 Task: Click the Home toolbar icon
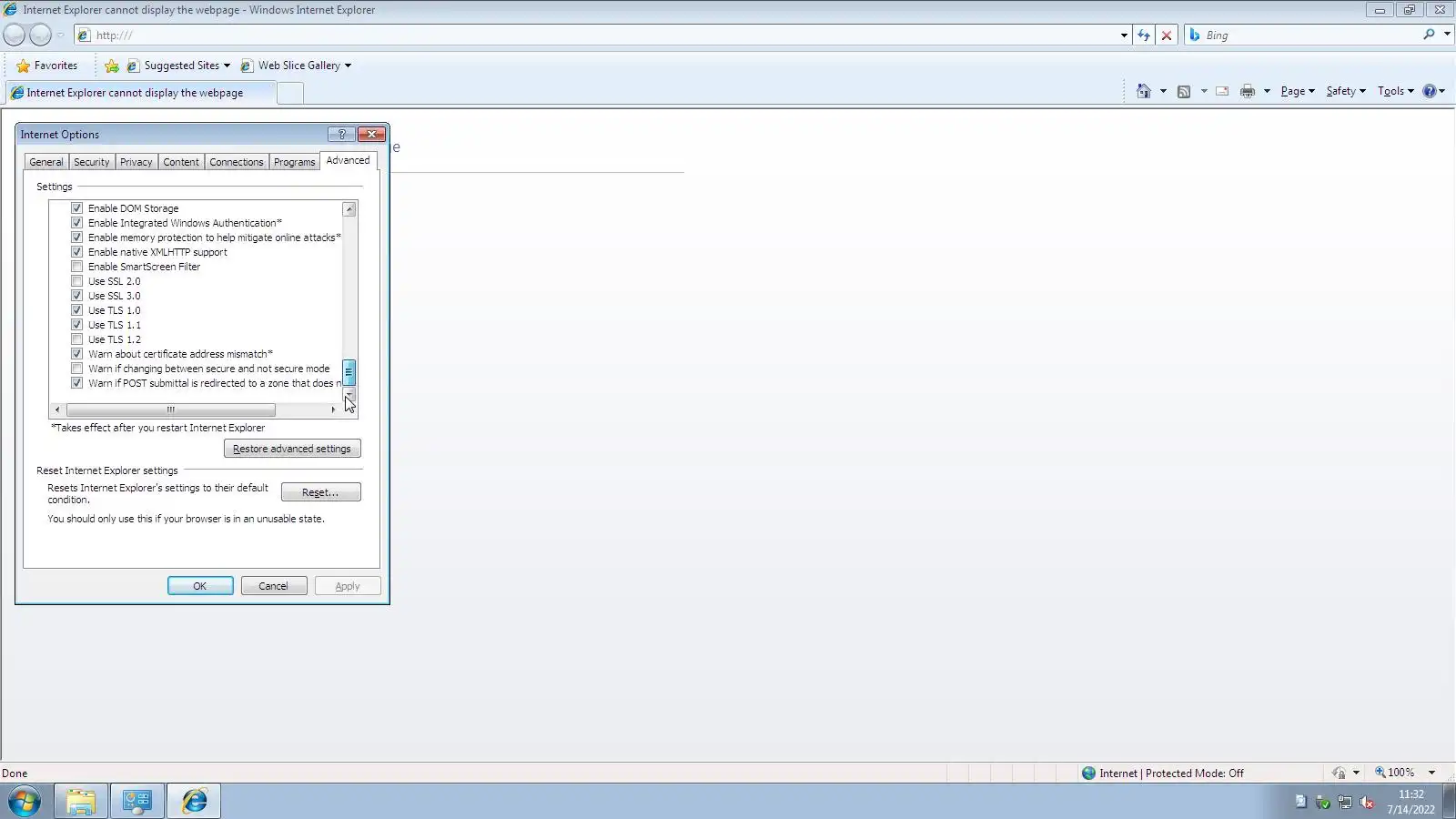coord(1144,91)
